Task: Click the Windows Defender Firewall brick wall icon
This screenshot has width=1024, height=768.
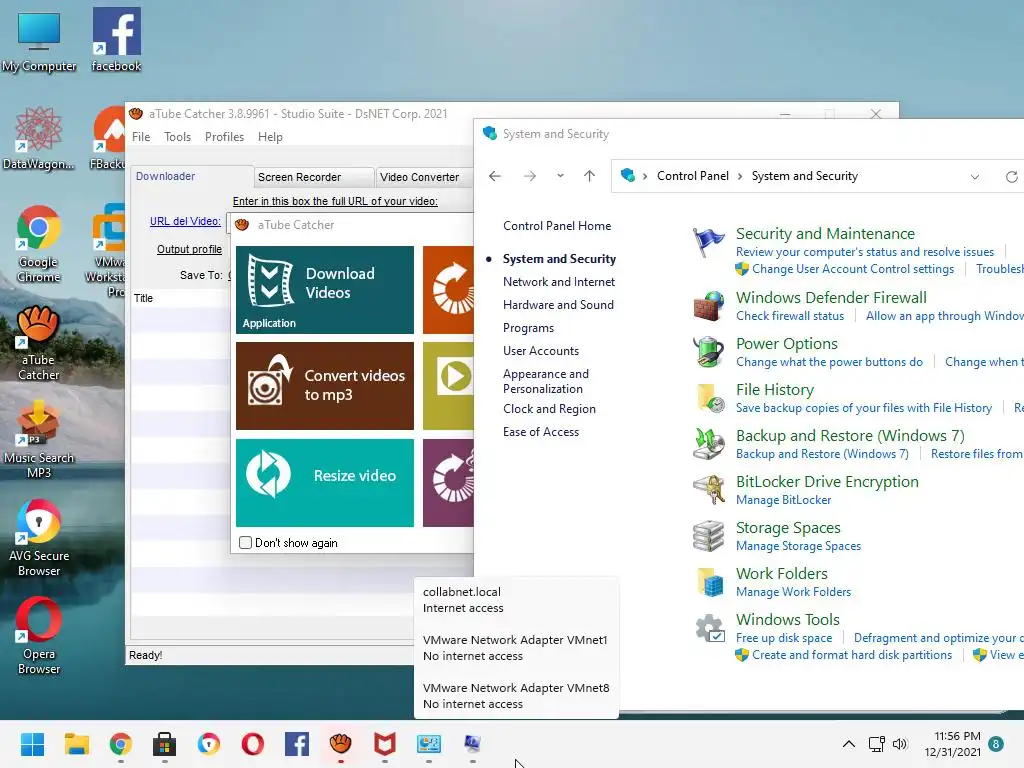Action: tap(709, 306)
